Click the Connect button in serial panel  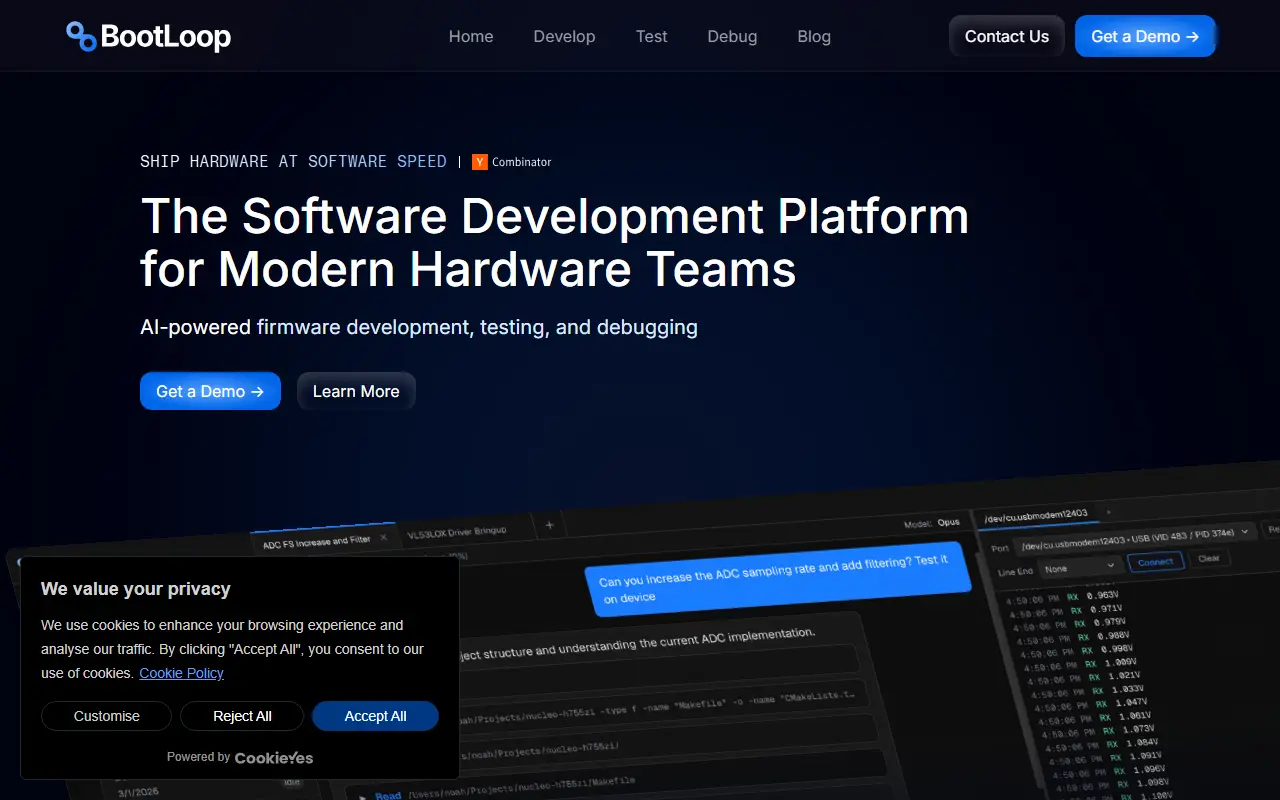tap(1156, 561)
